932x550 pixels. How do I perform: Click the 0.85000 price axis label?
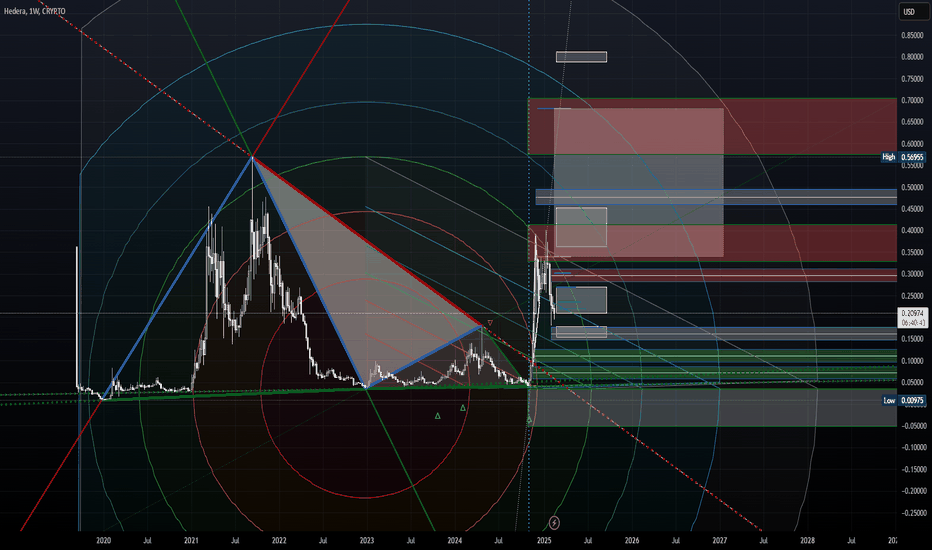click(912, 36)
